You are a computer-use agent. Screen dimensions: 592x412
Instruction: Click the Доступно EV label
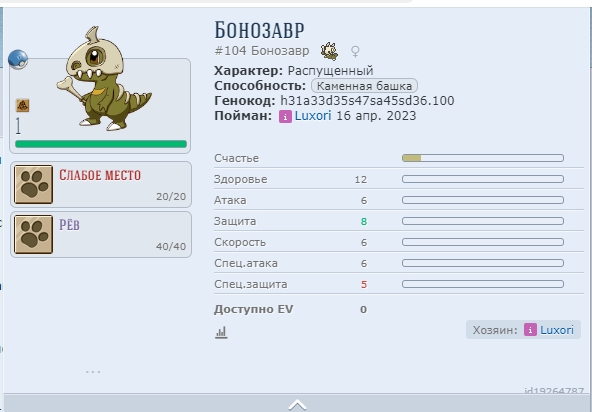254,309
